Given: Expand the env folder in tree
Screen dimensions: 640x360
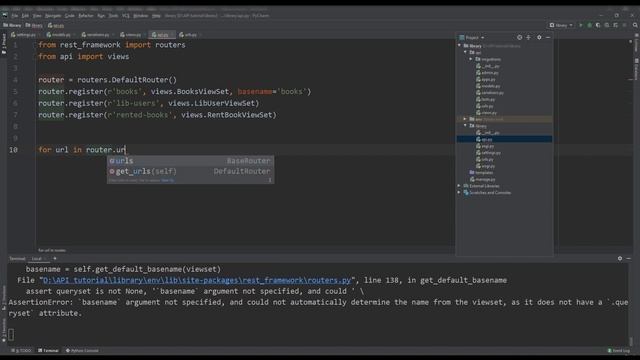Looking at the screenshot, I should 465,119.
